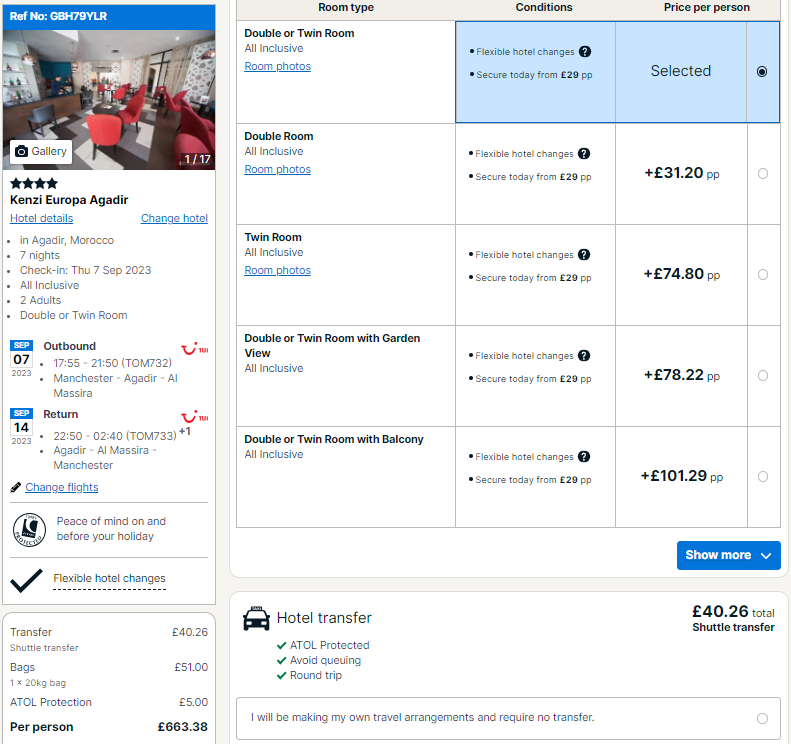Click the Change hotel link
Screen dimensions: 791x744
174,218
